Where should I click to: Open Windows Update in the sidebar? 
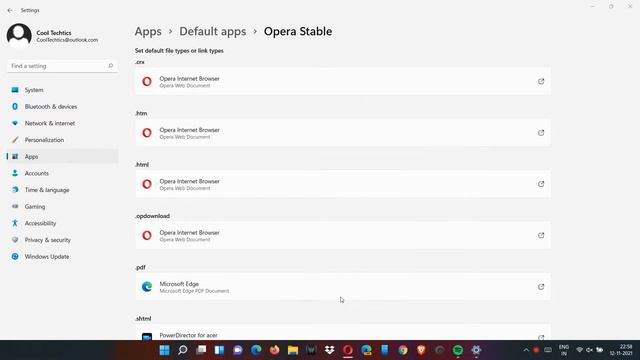(62, 257)
